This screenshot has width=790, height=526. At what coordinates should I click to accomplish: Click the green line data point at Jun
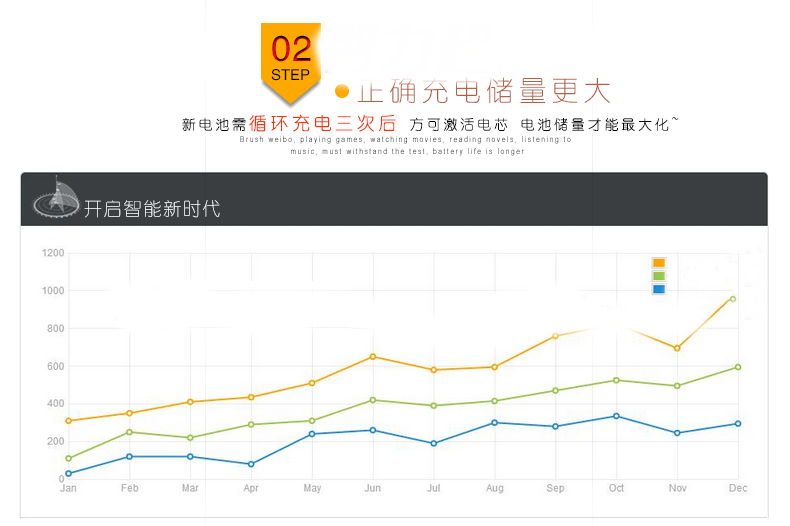click(x=373, y=400)
